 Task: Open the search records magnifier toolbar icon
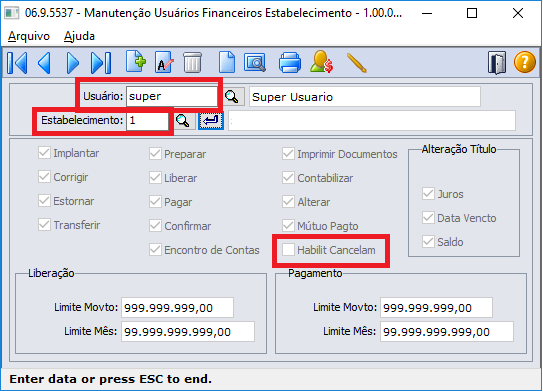[255, 63]
